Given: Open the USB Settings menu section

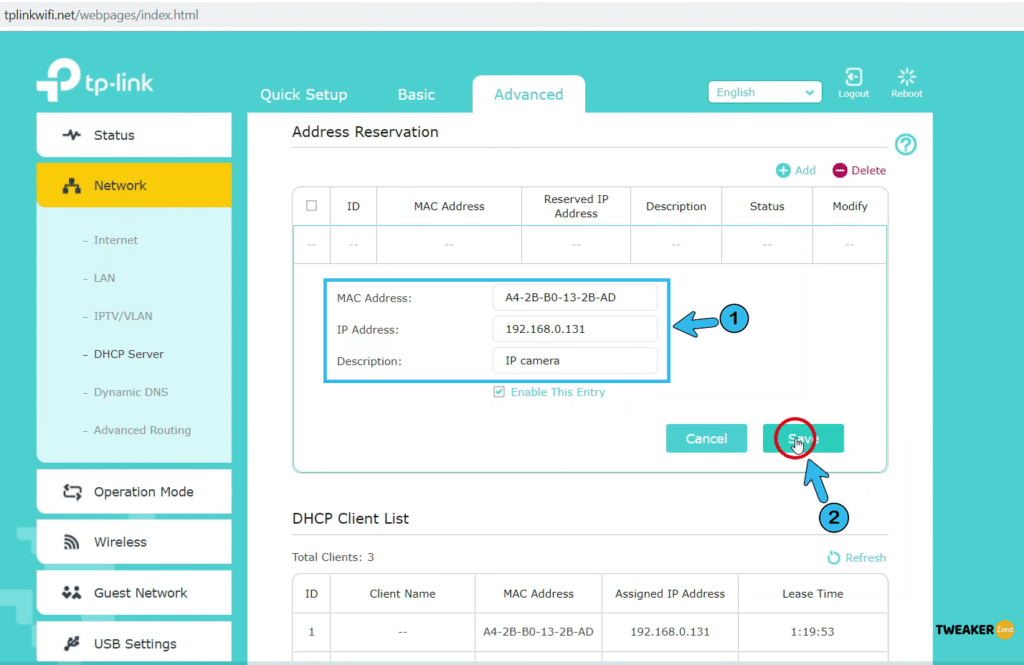Looking at the screenshot, I should pyautogui.click(x=134, y=643).
